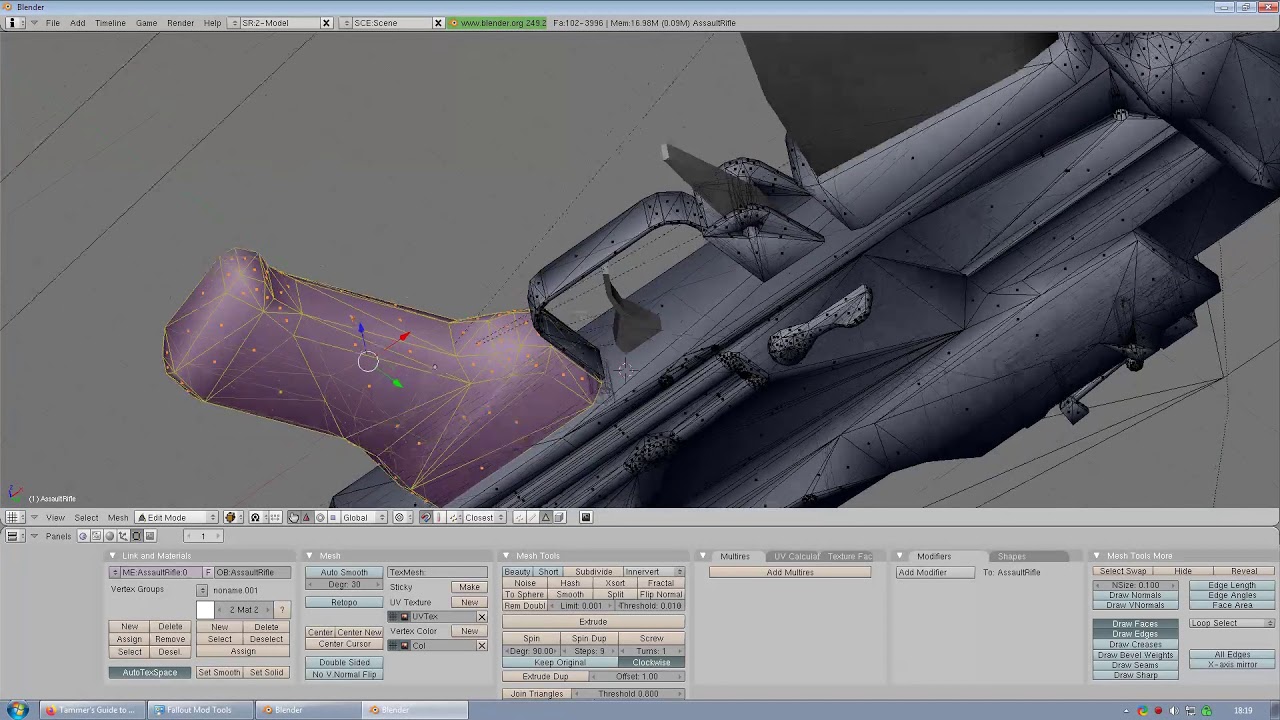Click the OB:AssaultRifle name field
The width and height of the screenshot is (1280, 720).
click(x=251, y=572)
